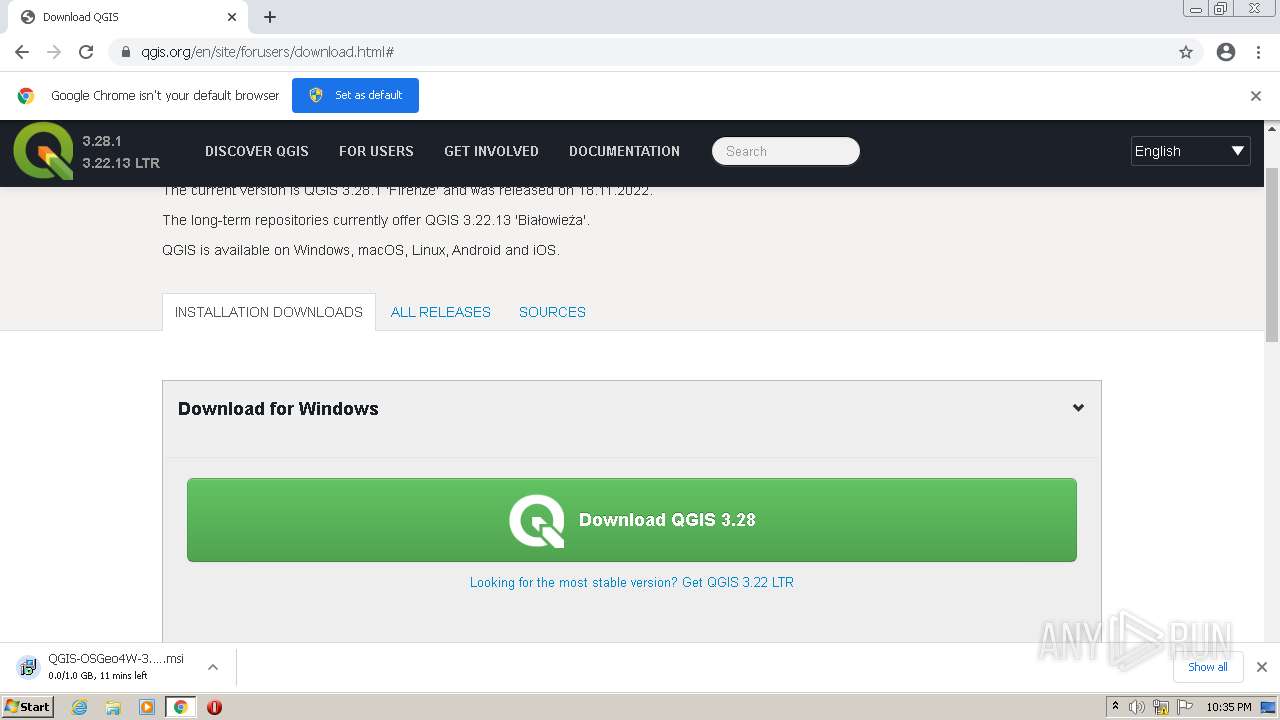The height and width of the screenshot is (720, 1280).
Task: Click the page vertical scrollbar thumb
Action: [1272, 255]
